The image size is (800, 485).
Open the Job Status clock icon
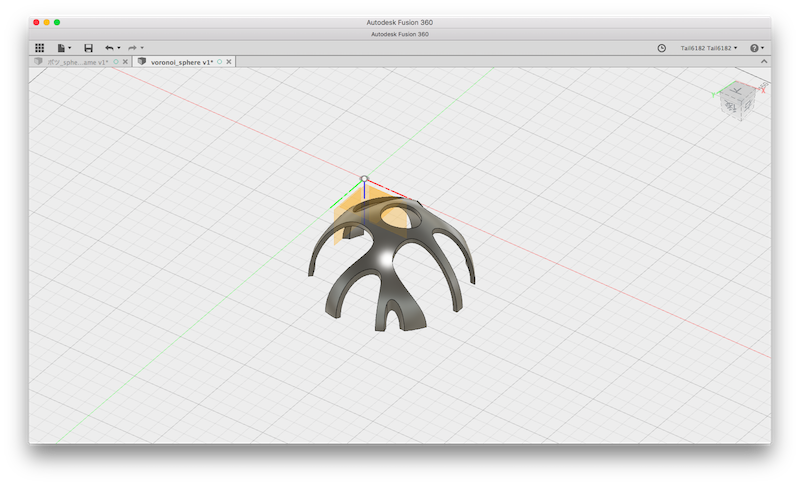(x=661, y=48)
